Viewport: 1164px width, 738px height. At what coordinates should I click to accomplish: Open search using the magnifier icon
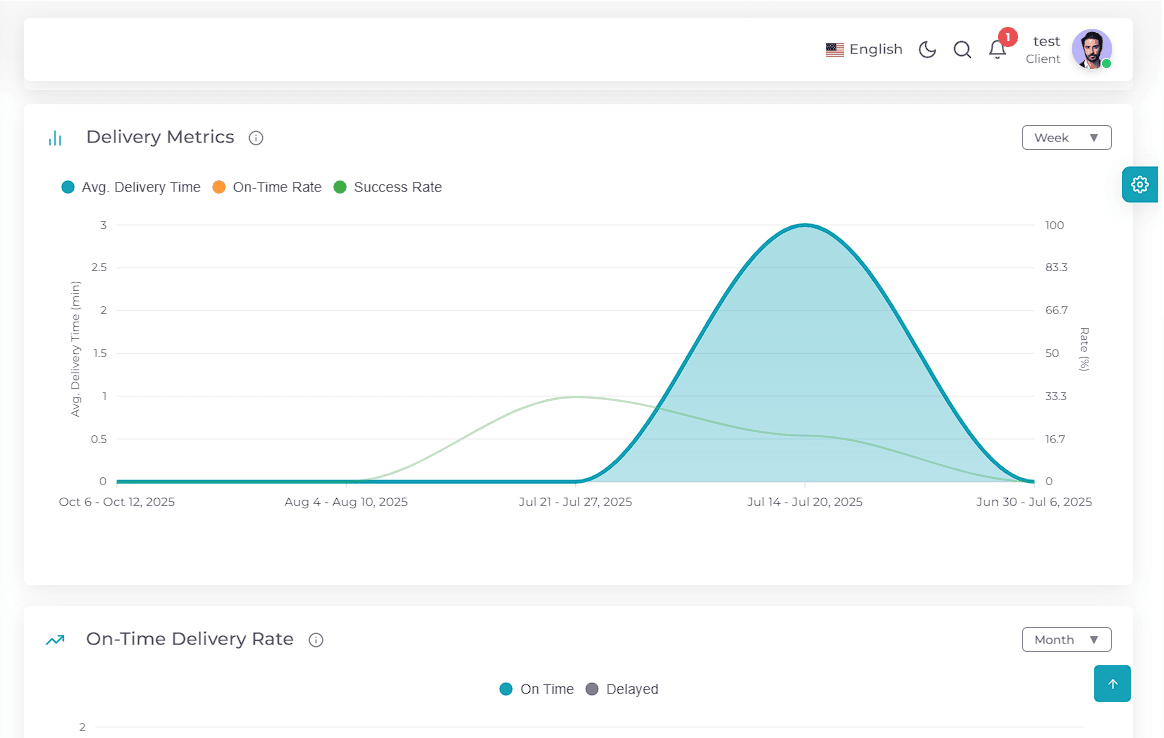(x=962, y=50)
